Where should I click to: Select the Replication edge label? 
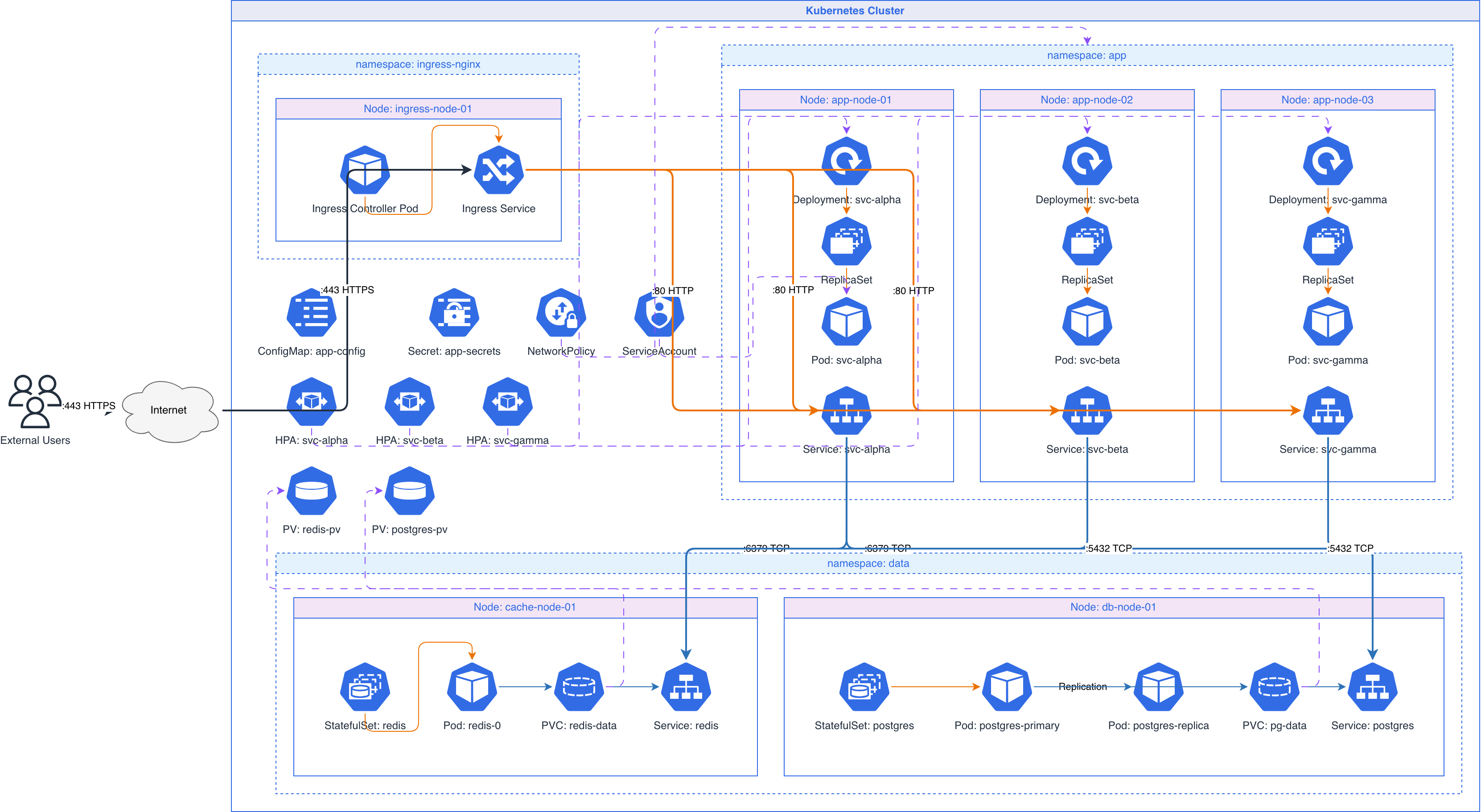pyautogui.click(x=1082, y=687)
